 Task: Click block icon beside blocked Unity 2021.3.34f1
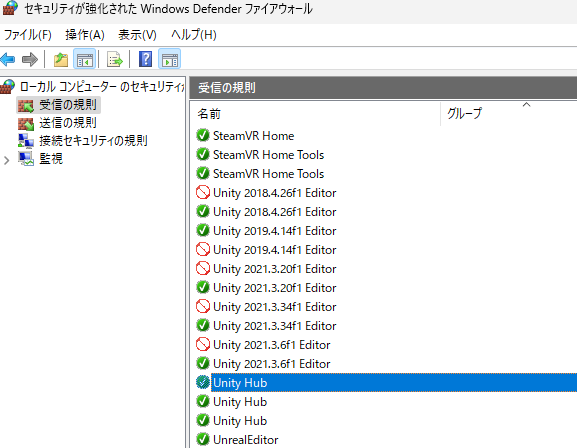click(x=203, y=307)
